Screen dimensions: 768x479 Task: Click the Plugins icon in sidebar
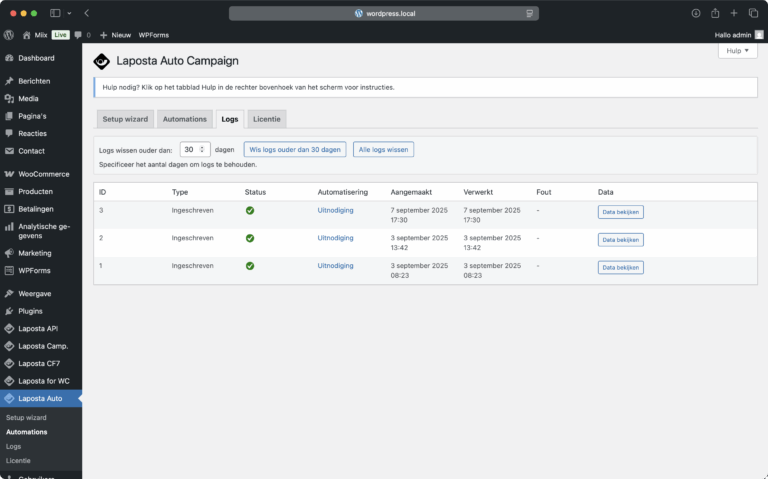coord(9,311)
